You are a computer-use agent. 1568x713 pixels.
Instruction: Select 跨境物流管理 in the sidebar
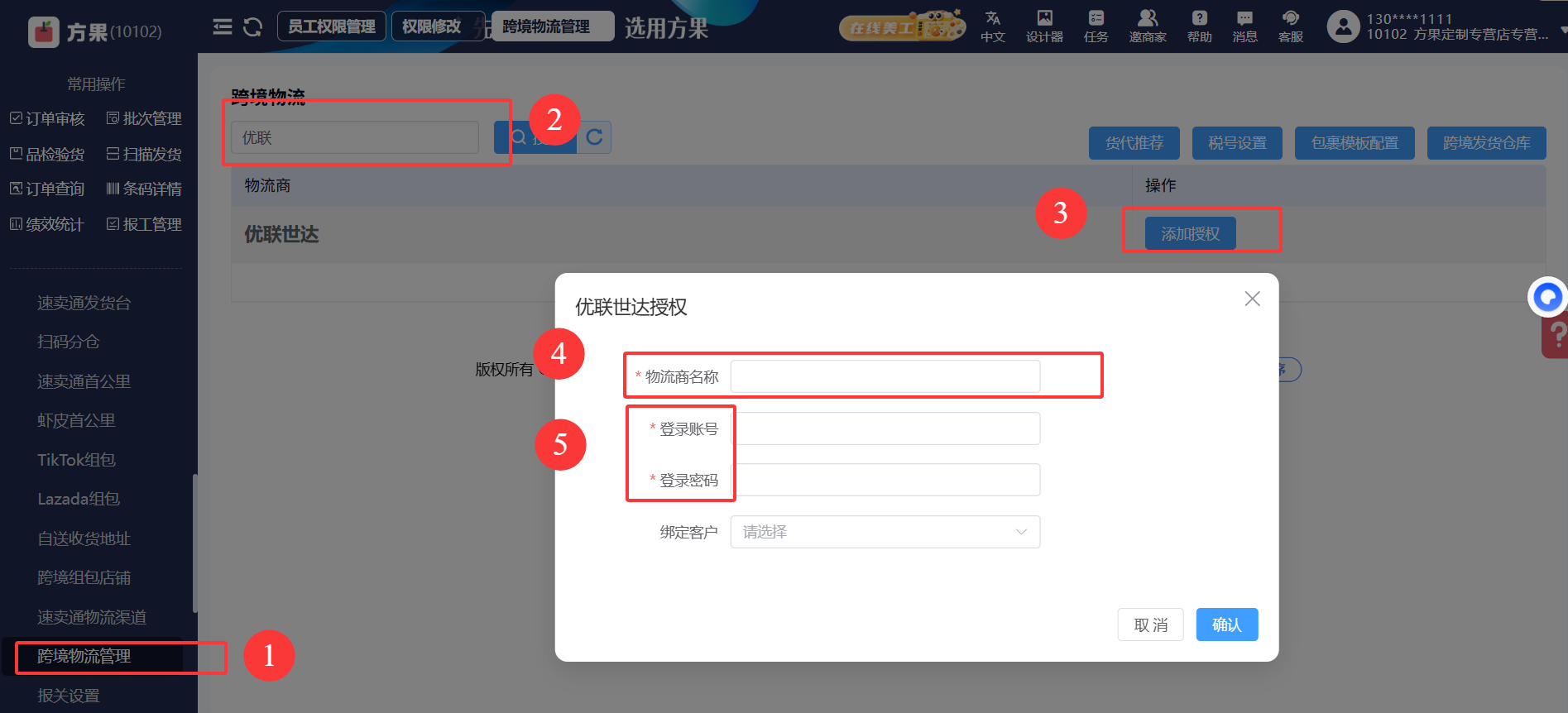(84, 657)
